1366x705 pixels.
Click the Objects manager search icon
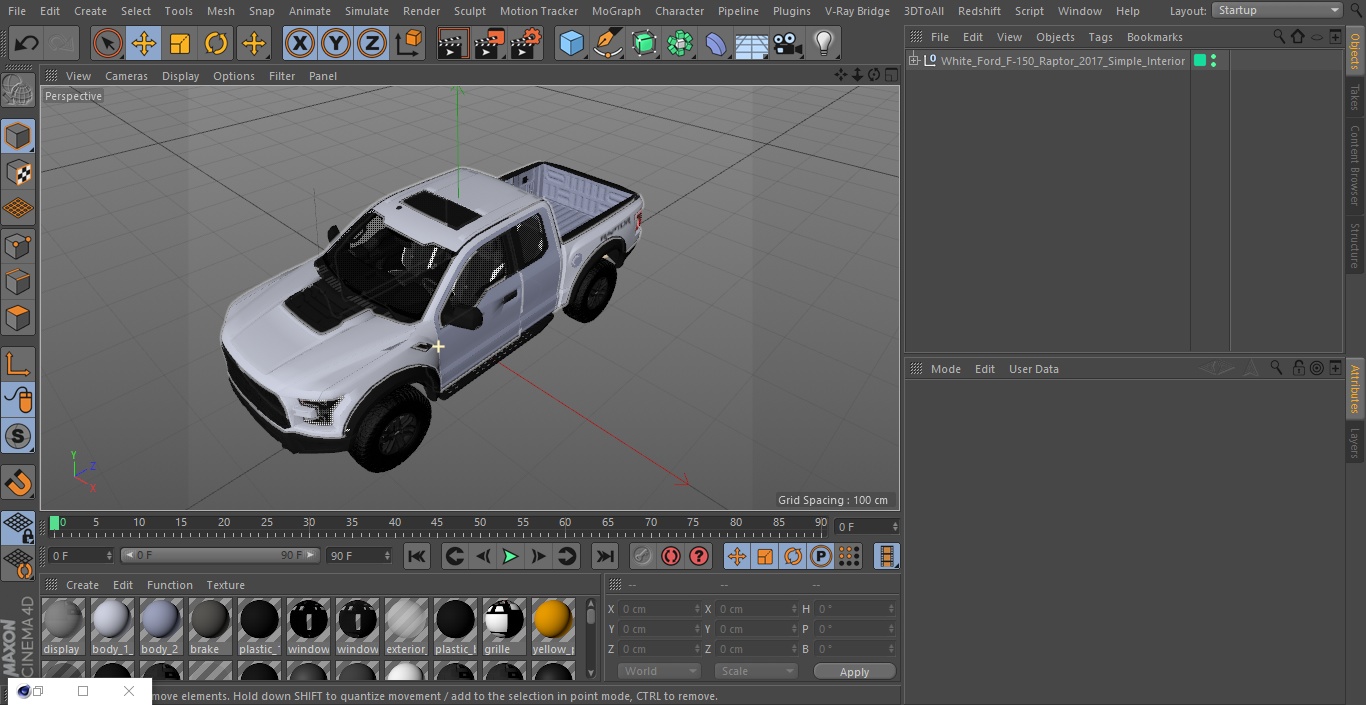tap(1278, 36)
